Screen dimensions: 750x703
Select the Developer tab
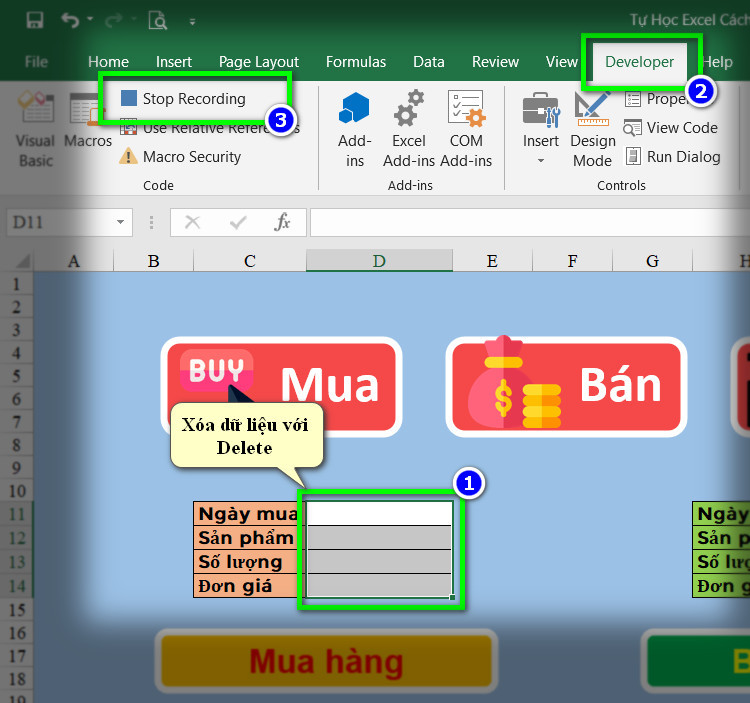coord(640,62)
